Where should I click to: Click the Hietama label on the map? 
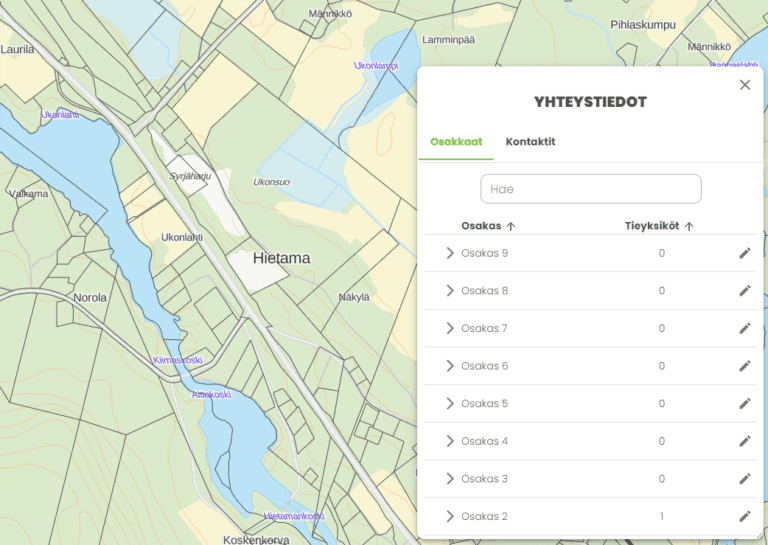tap(282, 258)
